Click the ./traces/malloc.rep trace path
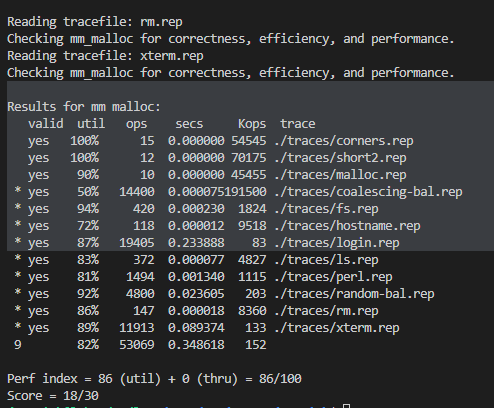The image size is (494, 408). pos(340,175)
